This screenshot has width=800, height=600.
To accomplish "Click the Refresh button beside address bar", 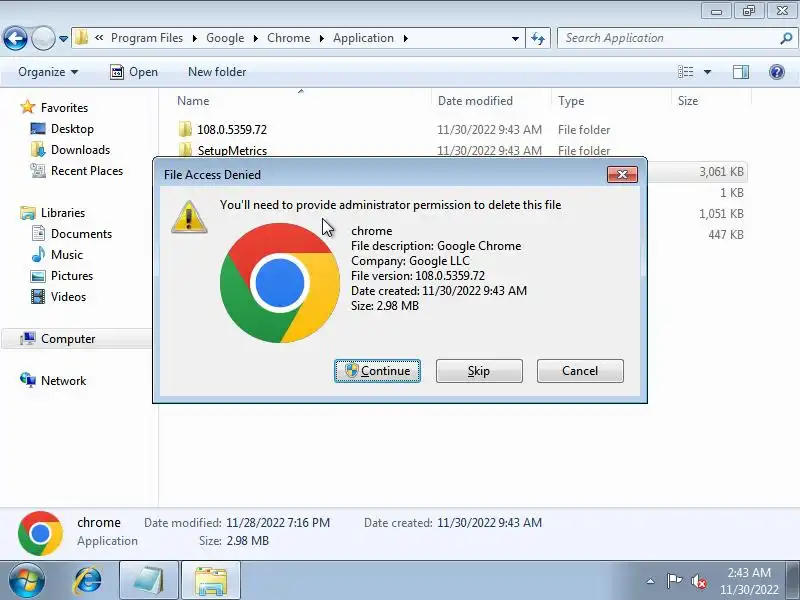I will (x=538, y=38).
